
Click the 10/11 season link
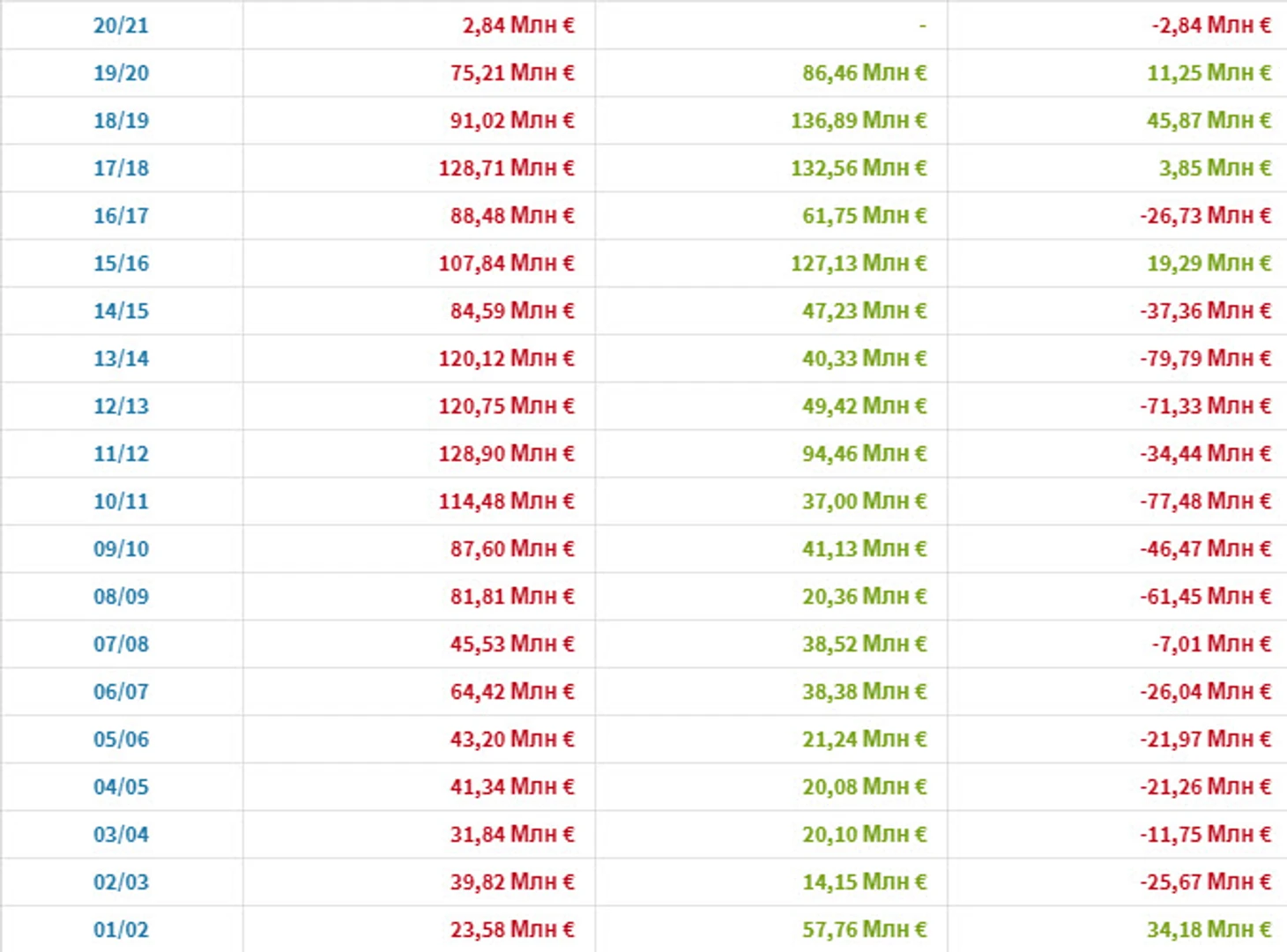click(x=121, y=502)
